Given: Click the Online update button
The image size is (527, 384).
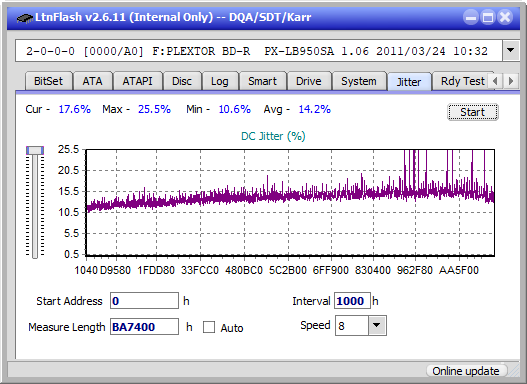Looking at the screenshot, I should pos(465,371).
